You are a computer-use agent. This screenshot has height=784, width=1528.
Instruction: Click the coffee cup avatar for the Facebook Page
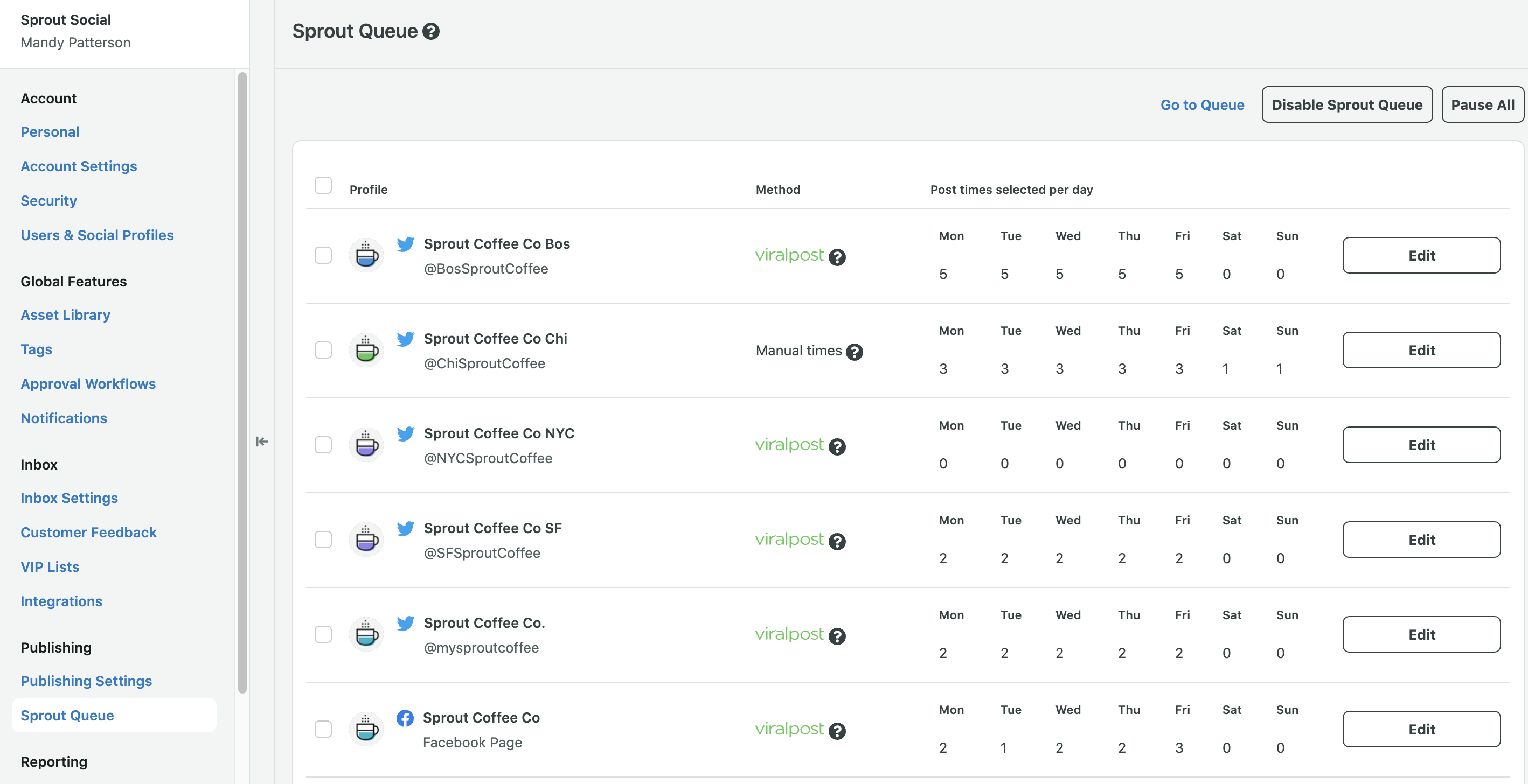pyautogui.click(x=366, y=730)
